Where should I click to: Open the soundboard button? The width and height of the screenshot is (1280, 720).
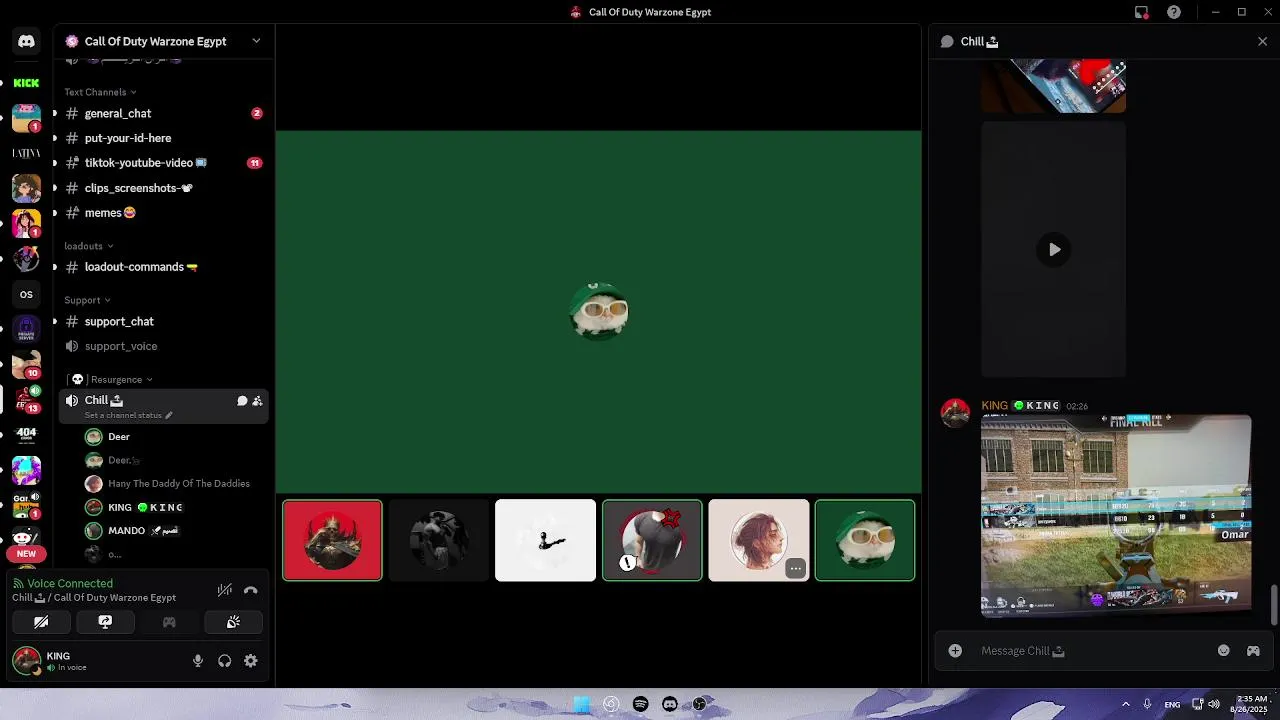(x=233, y=622)
